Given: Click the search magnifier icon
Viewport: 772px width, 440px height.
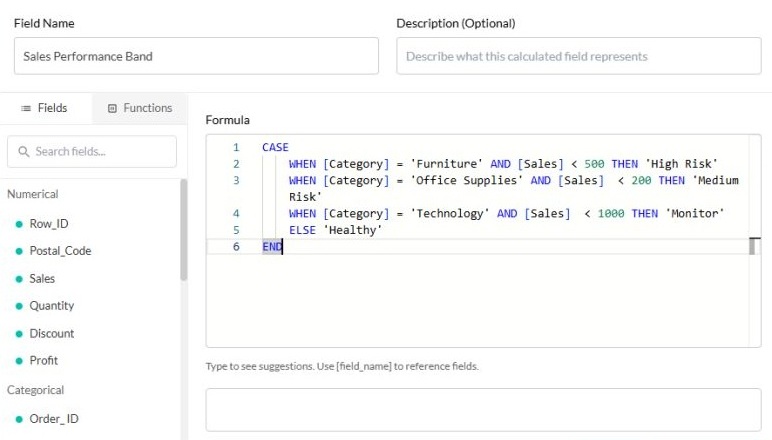Looking at the screenshot, I should coord(24,152).
